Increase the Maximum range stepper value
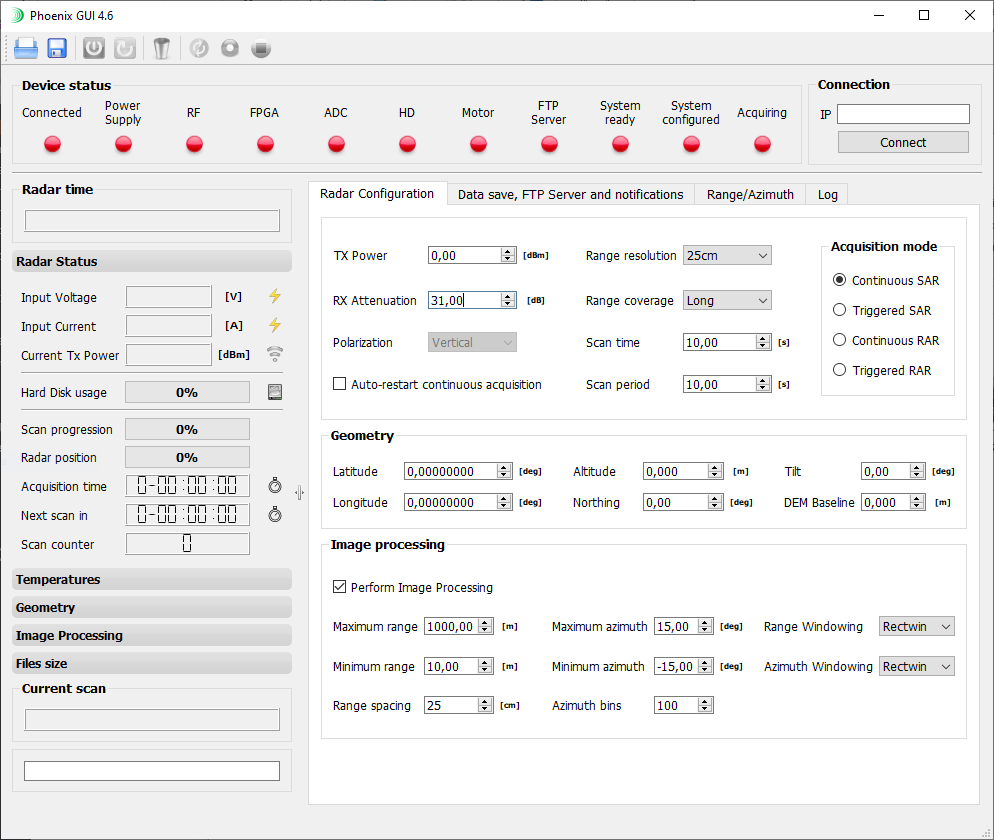This screenshot has height=840, width=994. click(486, 622)
